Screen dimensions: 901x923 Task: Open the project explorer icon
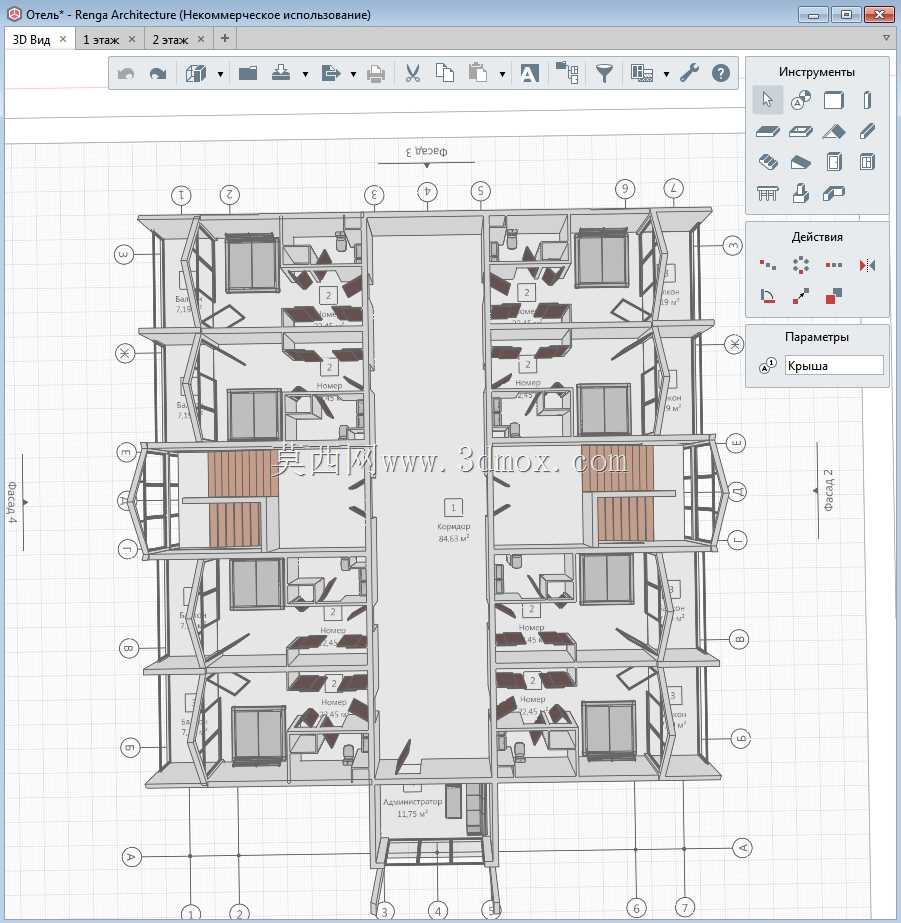(x=567, y=74)
